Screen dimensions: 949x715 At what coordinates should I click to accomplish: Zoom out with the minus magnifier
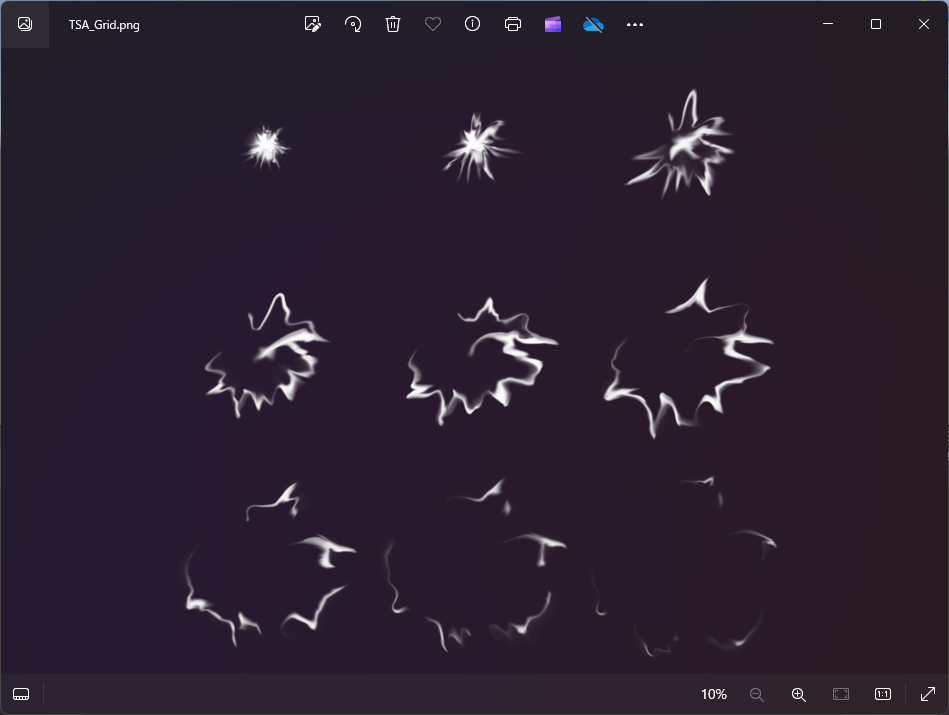tap(757, 694)
